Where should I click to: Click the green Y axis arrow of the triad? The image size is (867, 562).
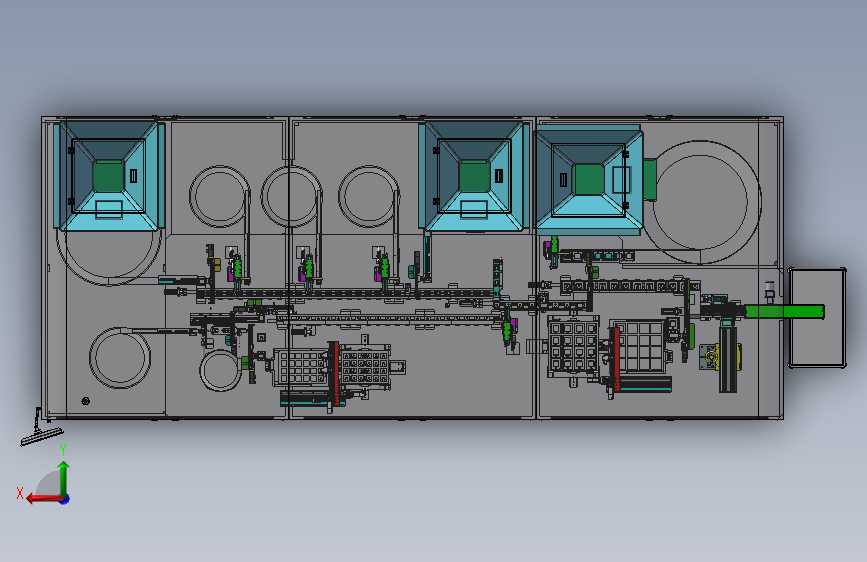[64, 478]
